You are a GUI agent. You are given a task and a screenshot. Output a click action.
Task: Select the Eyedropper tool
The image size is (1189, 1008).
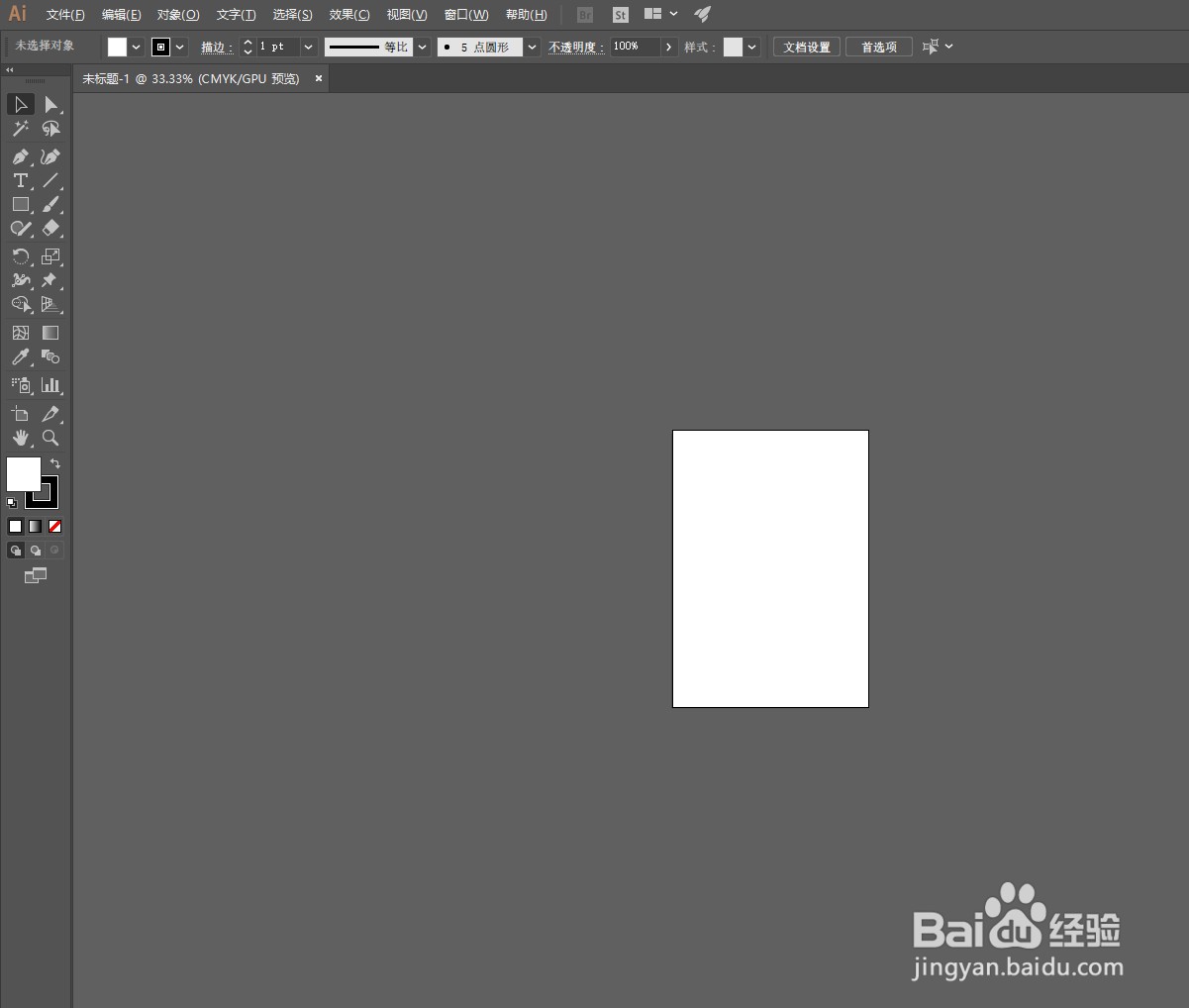[21, 356]
